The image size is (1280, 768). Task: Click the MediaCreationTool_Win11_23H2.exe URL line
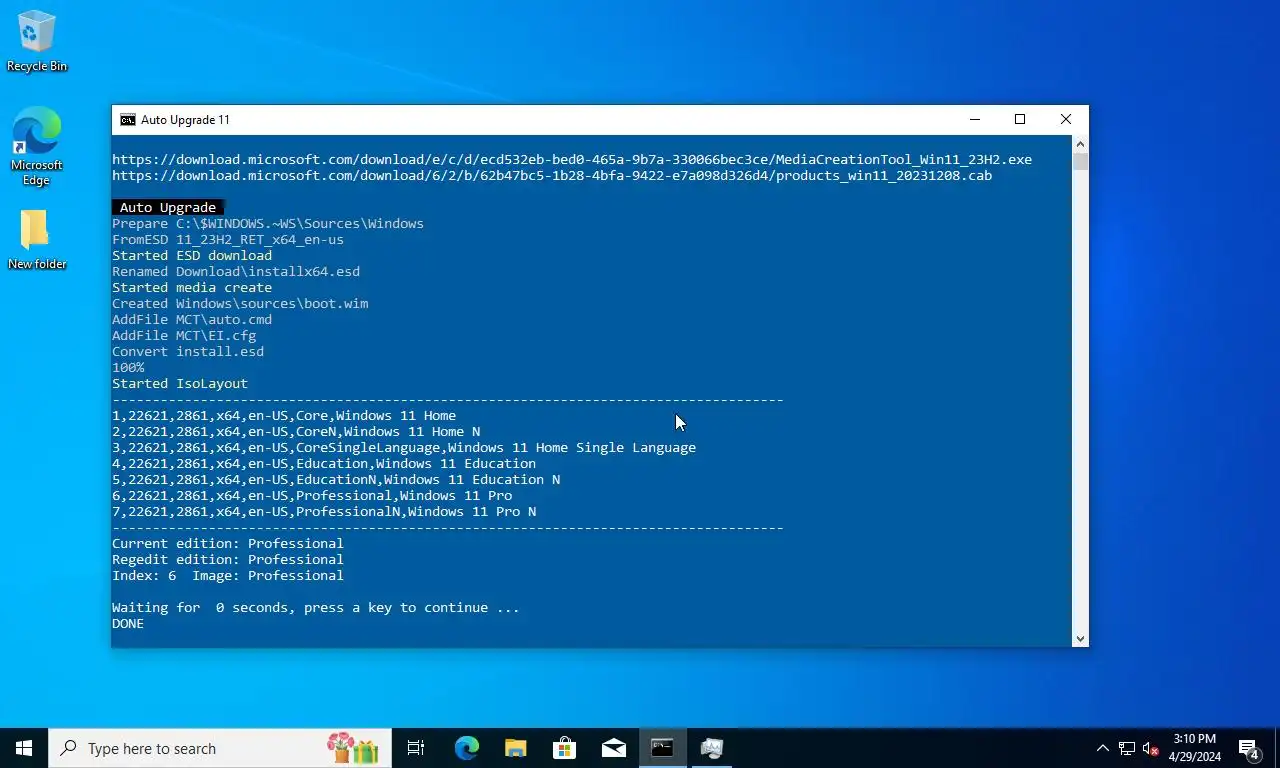pos(572,159)
